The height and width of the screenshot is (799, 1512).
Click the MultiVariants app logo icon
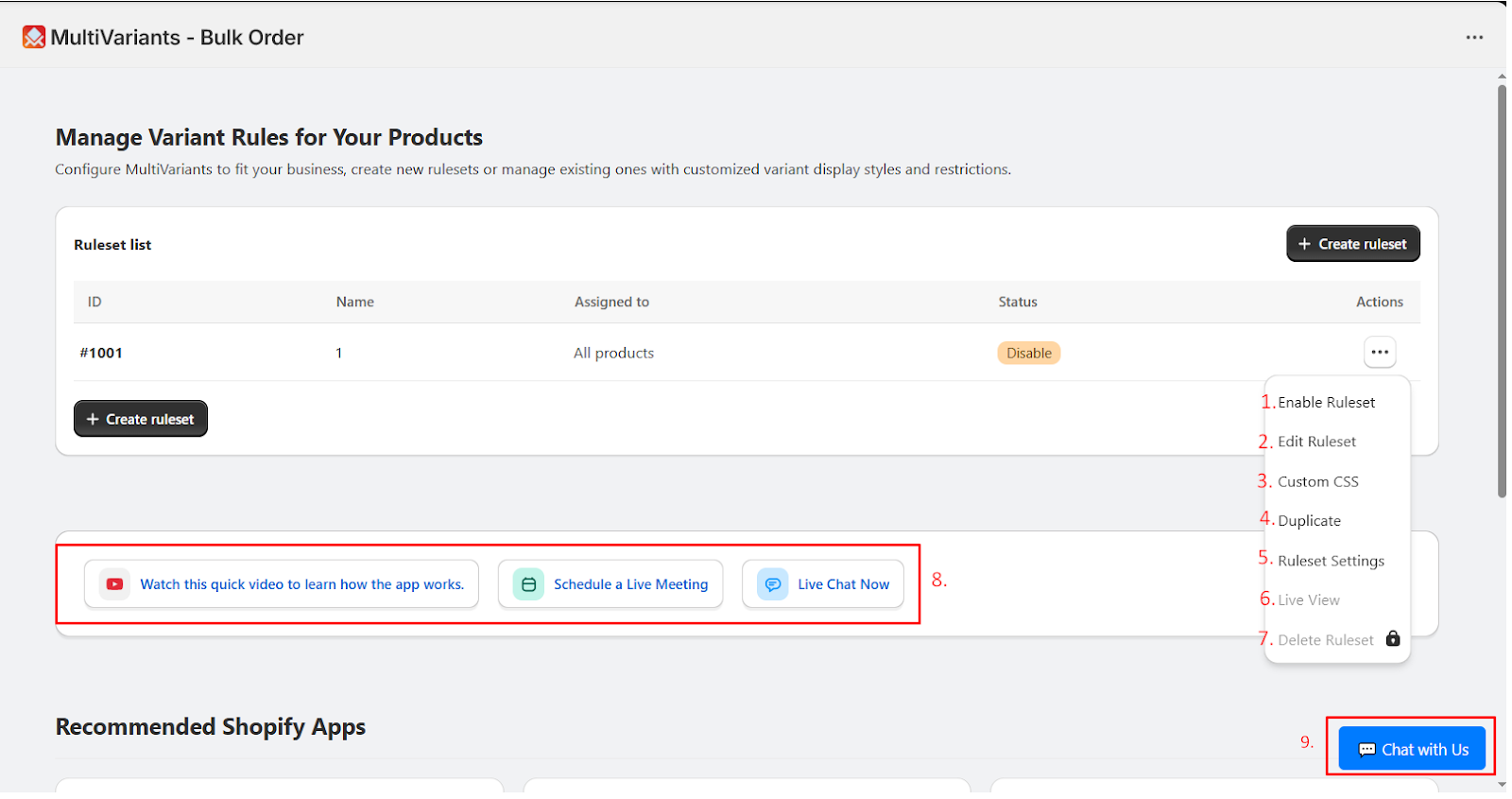click(x=34, y=37)
